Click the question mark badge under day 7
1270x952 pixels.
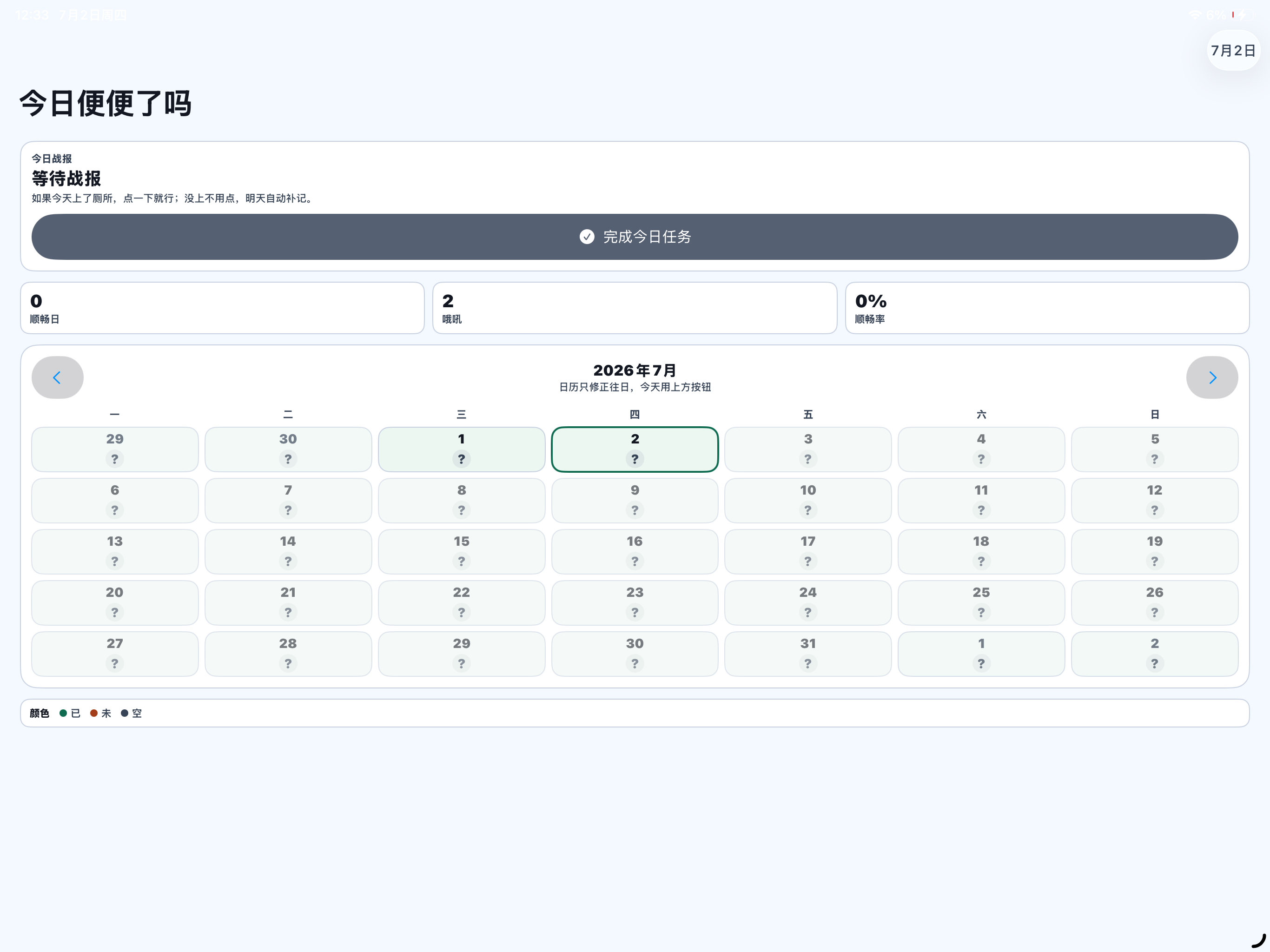tap(288, 510)
